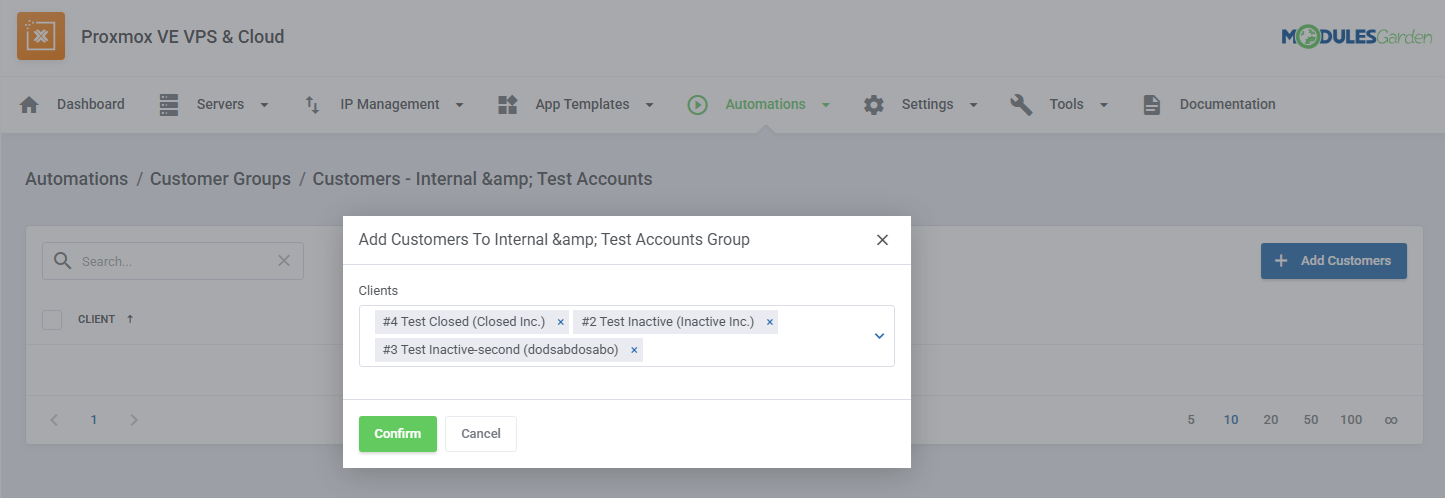The width and height of the screenshot is (1445, 498).
Task: Remove the #3 Test Inactive-second tag
Action: click(x=634, y=350)
